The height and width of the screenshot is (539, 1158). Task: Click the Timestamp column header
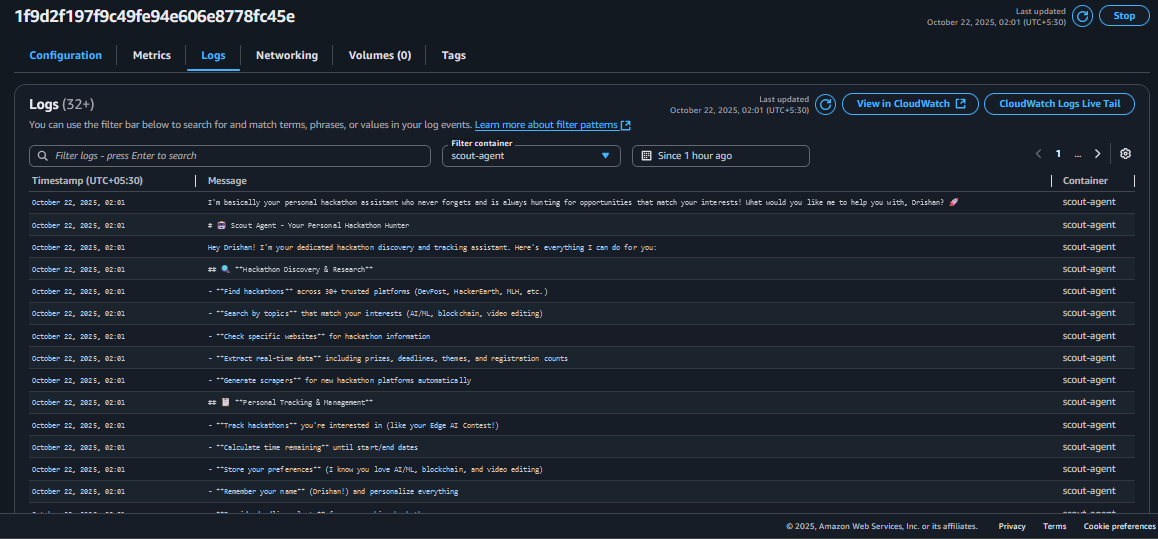point(87,181)
